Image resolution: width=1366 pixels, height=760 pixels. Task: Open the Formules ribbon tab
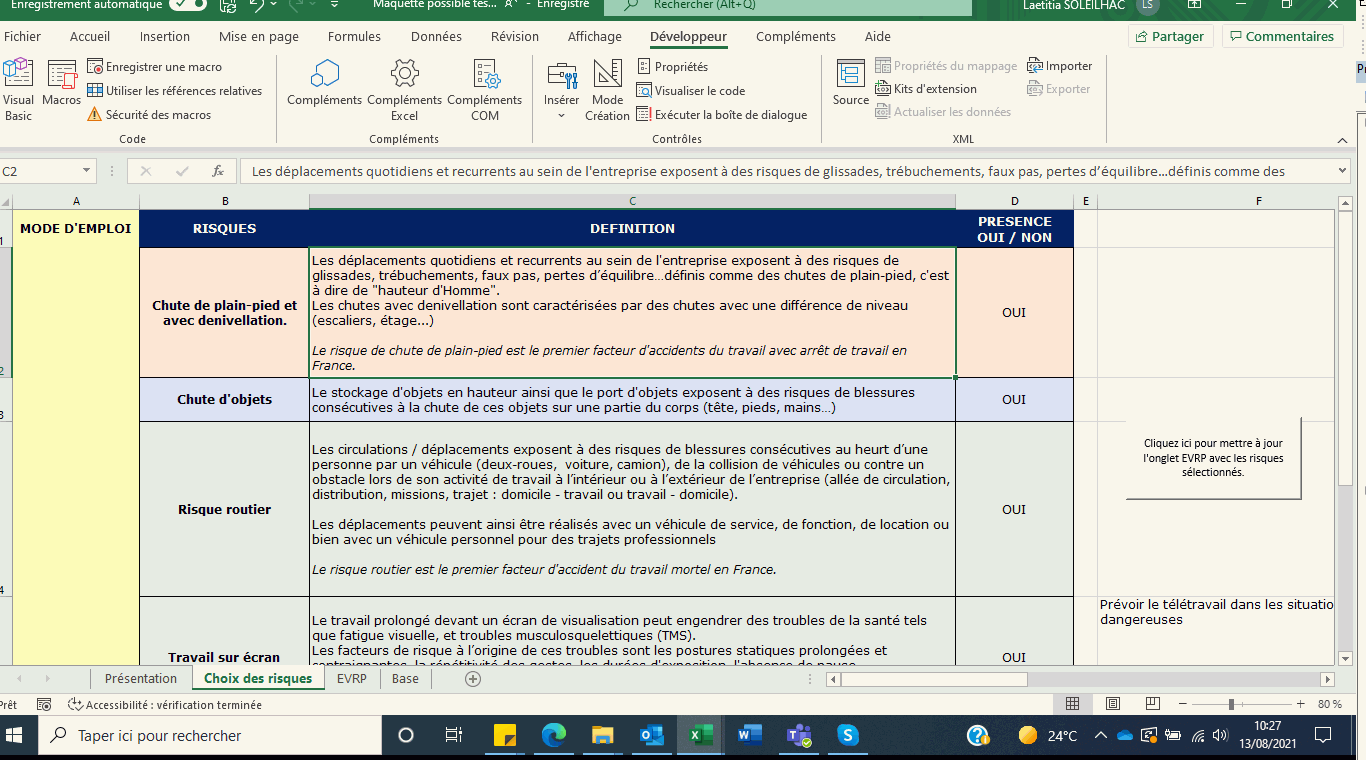(x=354, y=37)
